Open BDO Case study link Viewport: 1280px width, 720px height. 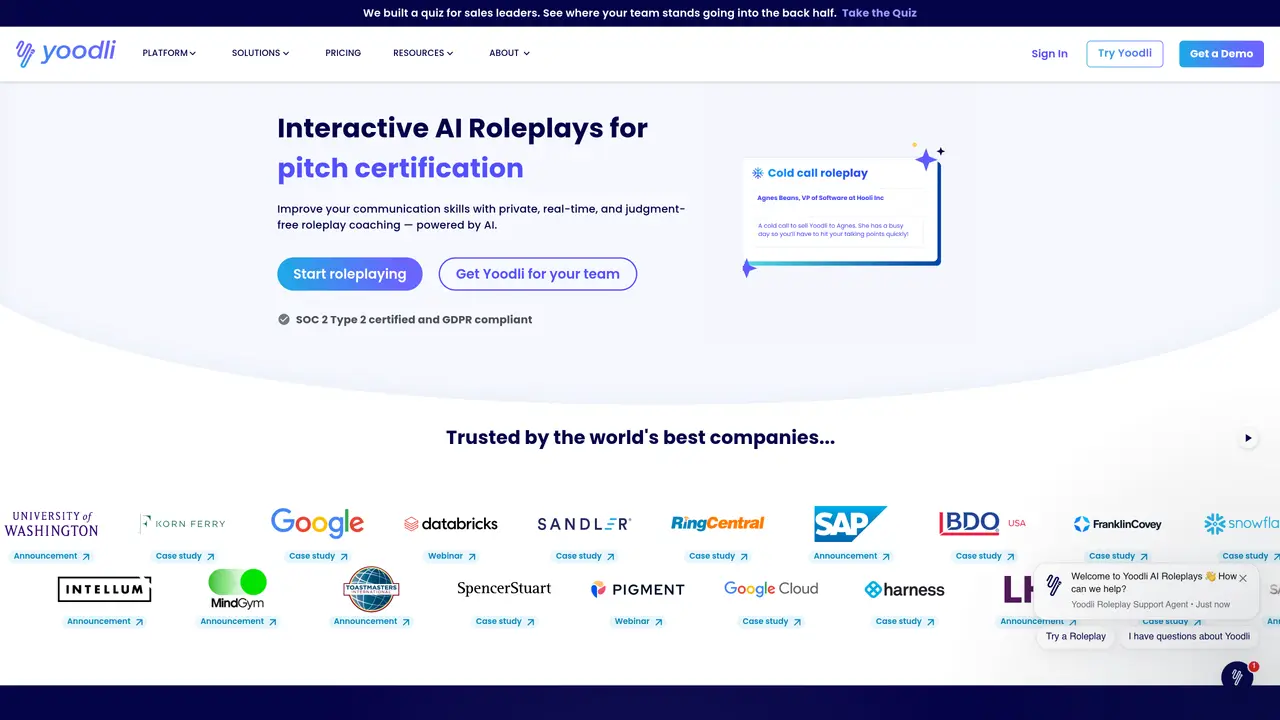pyautogui.click(x=985, y=556)
